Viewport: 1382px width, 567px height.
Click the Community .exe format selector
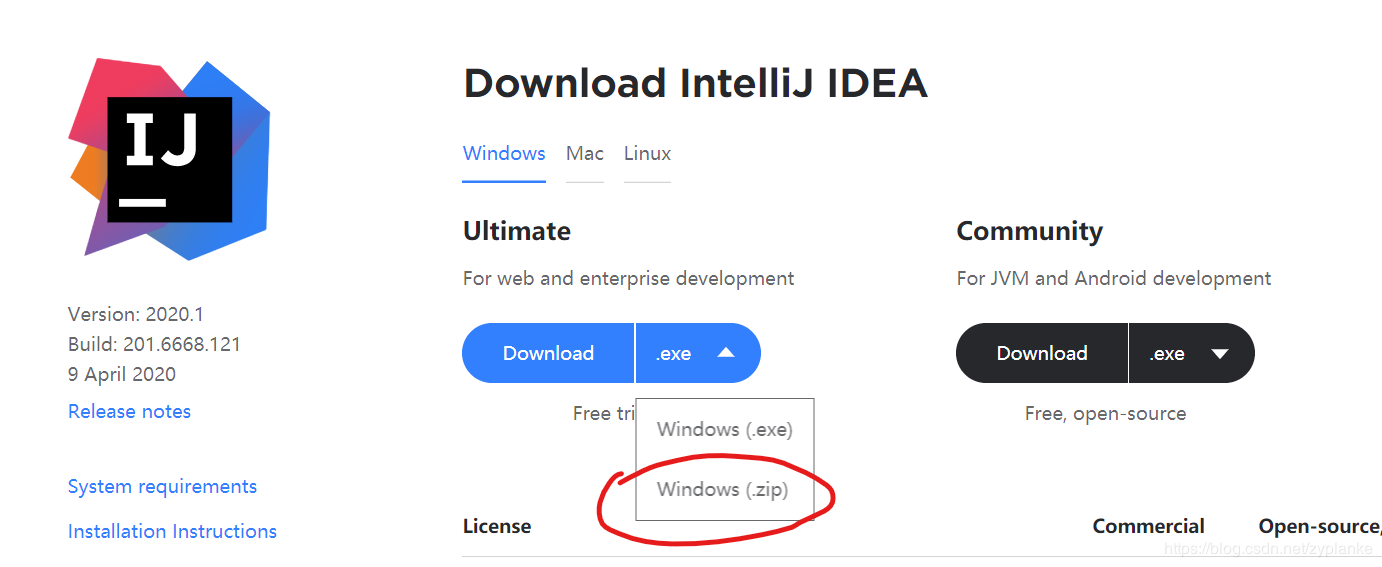click(x=1192, y=353)
